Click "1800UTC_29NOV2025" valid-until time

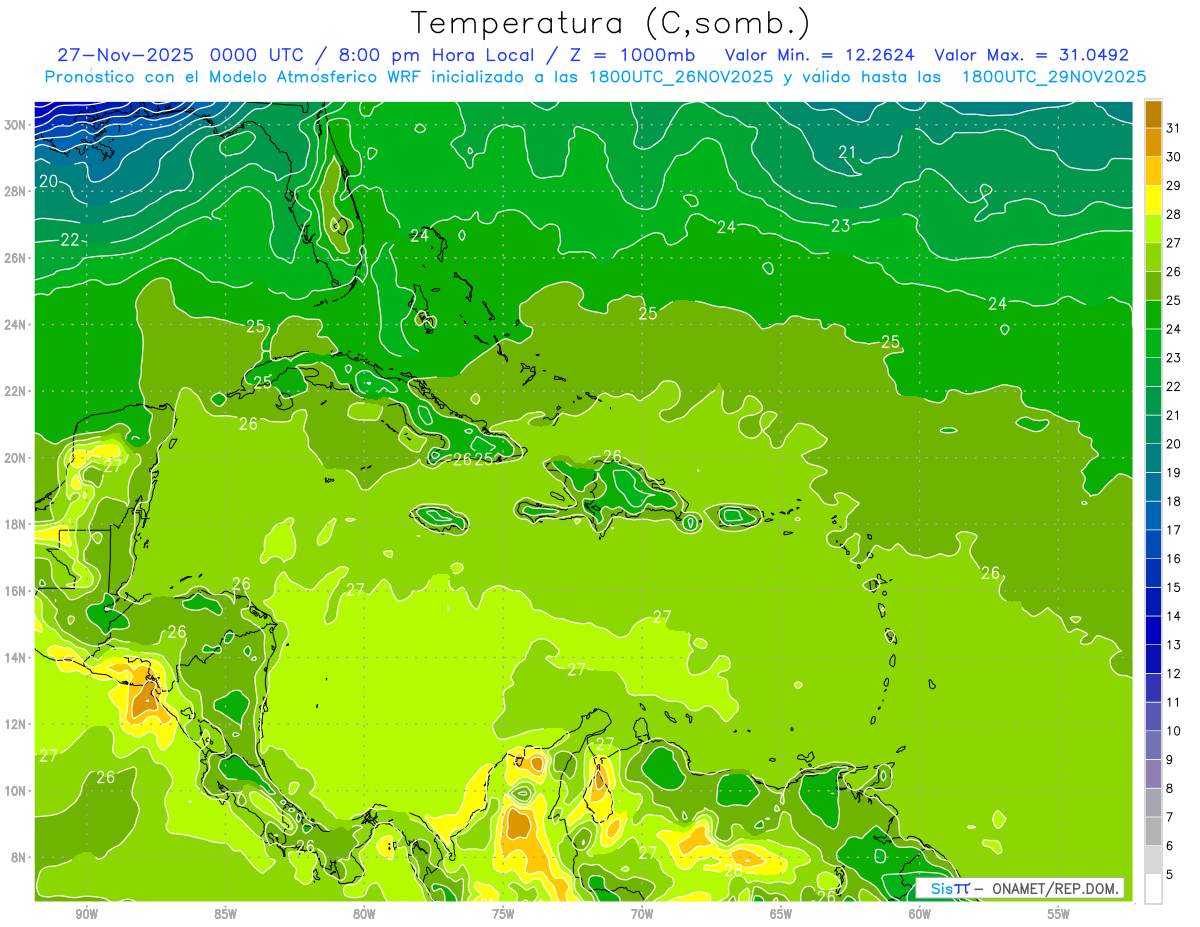tap(1054, 77)
